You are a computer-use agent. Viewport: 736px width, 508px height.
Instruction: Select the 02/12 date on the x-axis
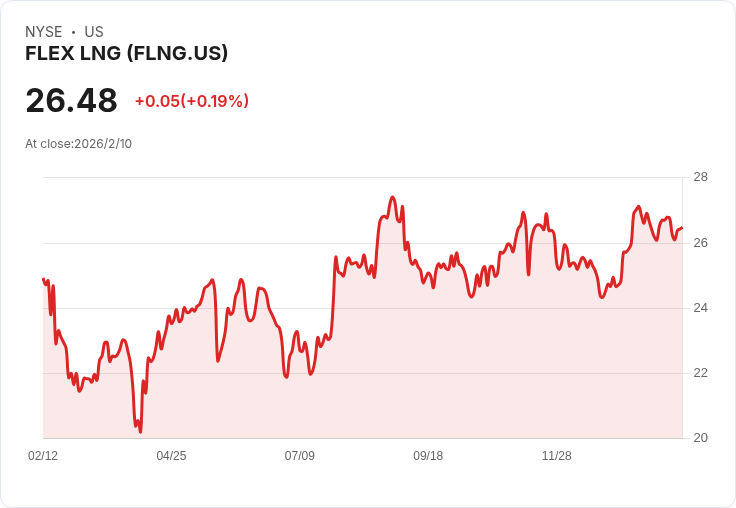tap(43, 455)
